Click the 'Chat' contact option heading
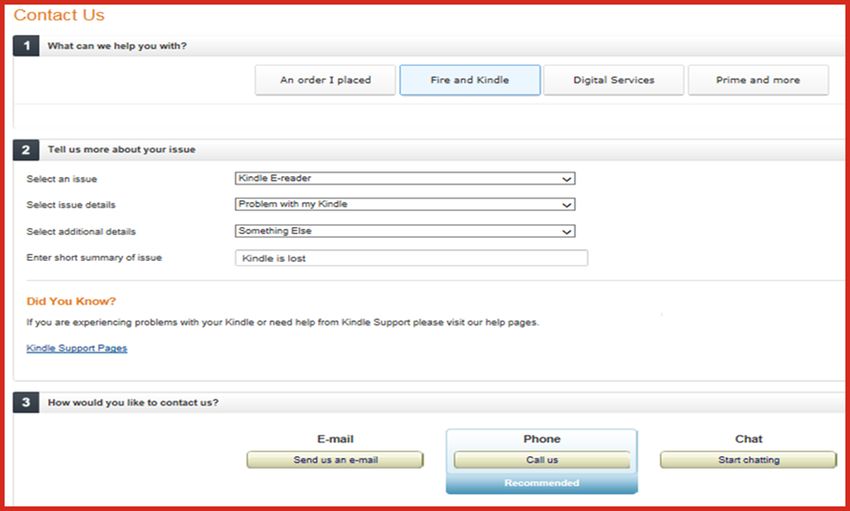Screen dimensions: 850x511 pos(749,439)
